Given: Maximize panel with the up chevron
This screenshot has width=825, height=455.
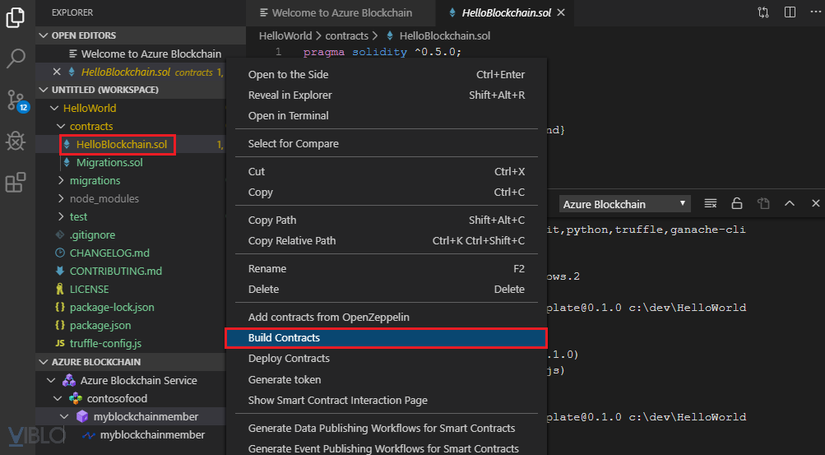Looking at the screenshot, I should coord(789,204).
